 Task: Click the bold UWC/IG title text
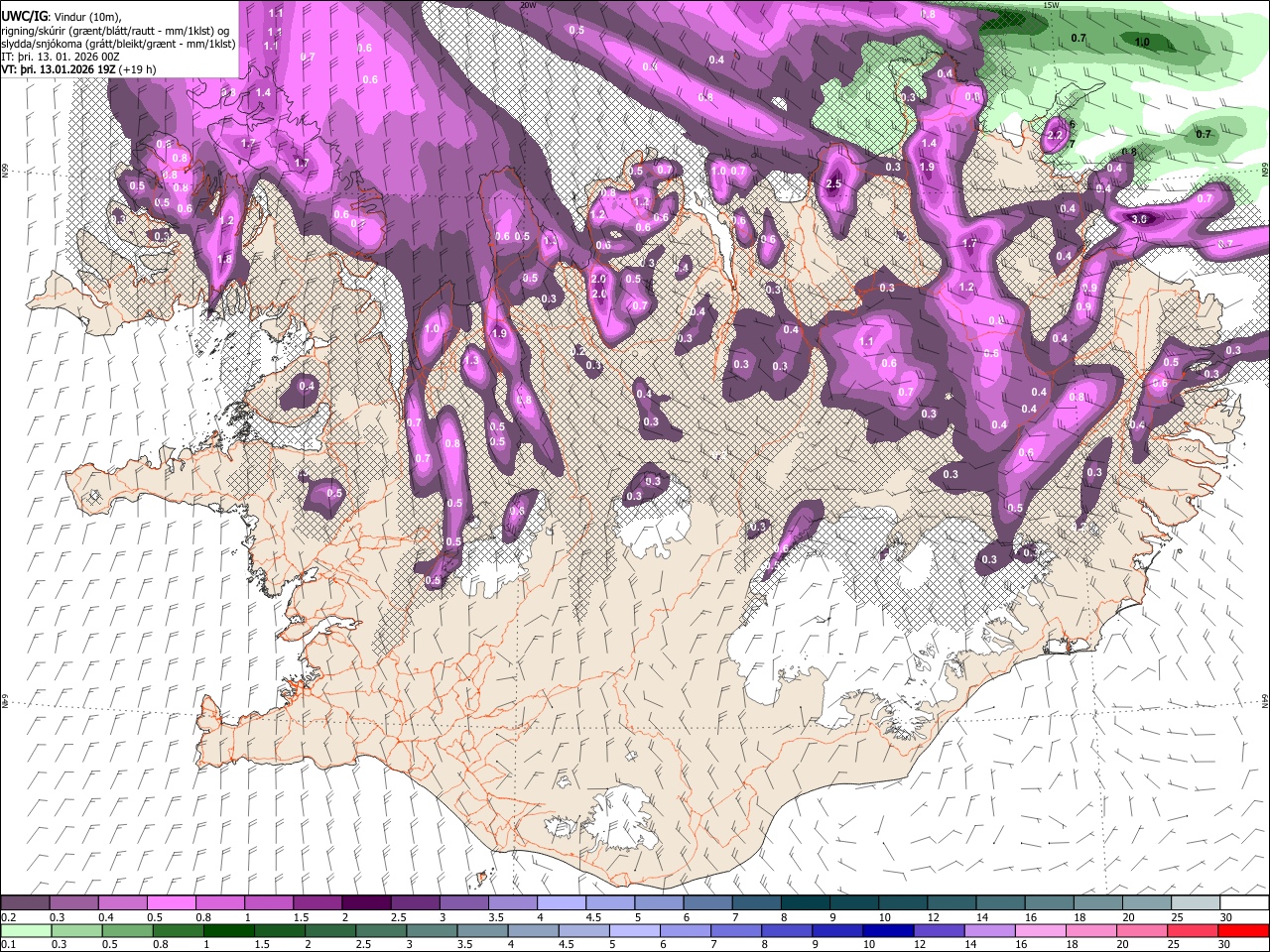[x=24, y=16]
